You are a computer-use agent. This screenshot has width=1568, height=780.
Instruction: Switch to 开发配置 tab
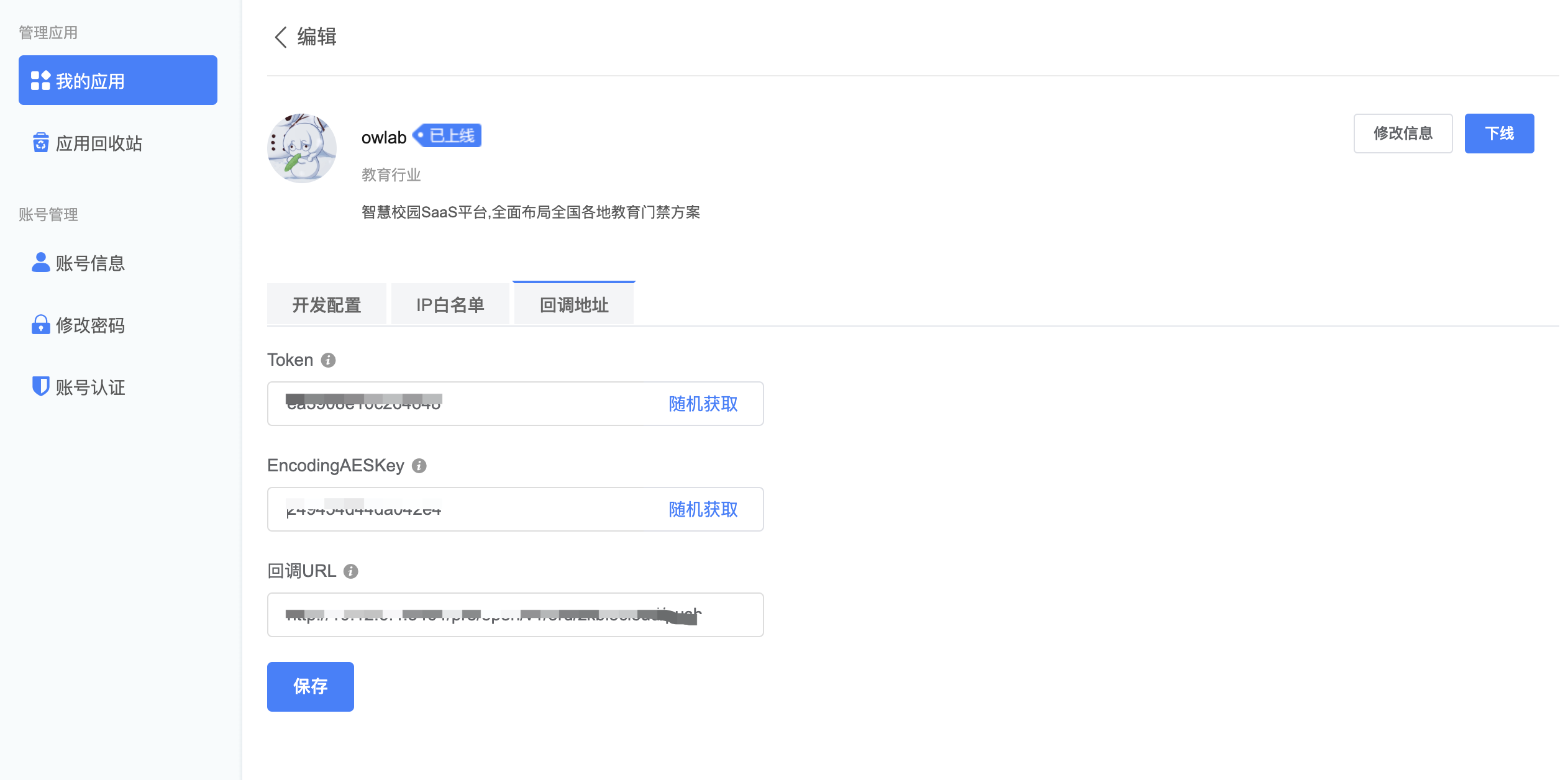pyautogui.click(x=327, y=305)
